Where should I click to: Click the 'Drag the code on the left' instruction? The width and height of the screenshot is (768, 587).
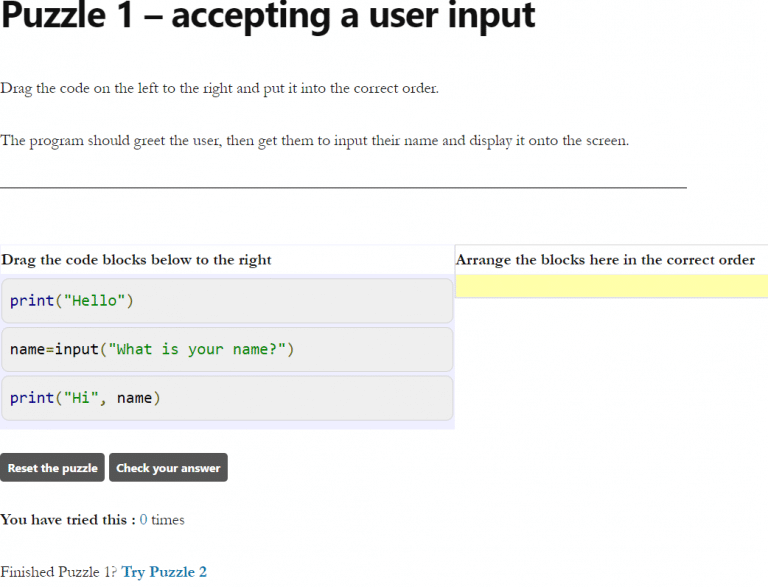pyautogui.click(x=219, y=88)
